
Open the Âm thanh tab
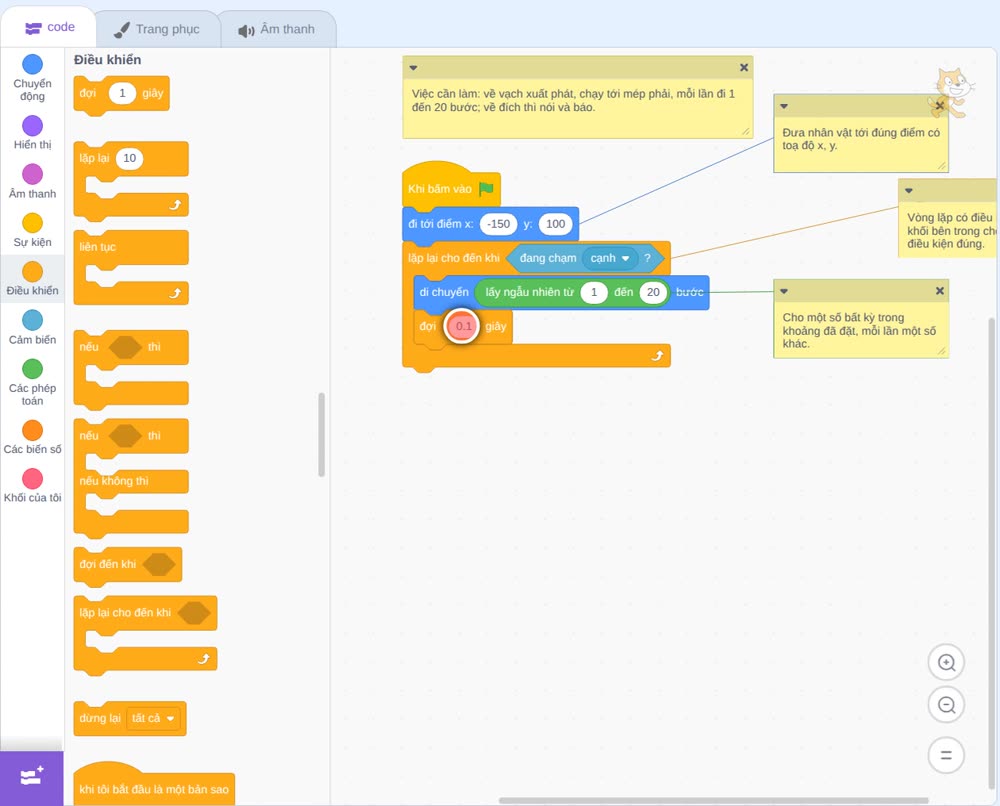click(x=277, y=29)
